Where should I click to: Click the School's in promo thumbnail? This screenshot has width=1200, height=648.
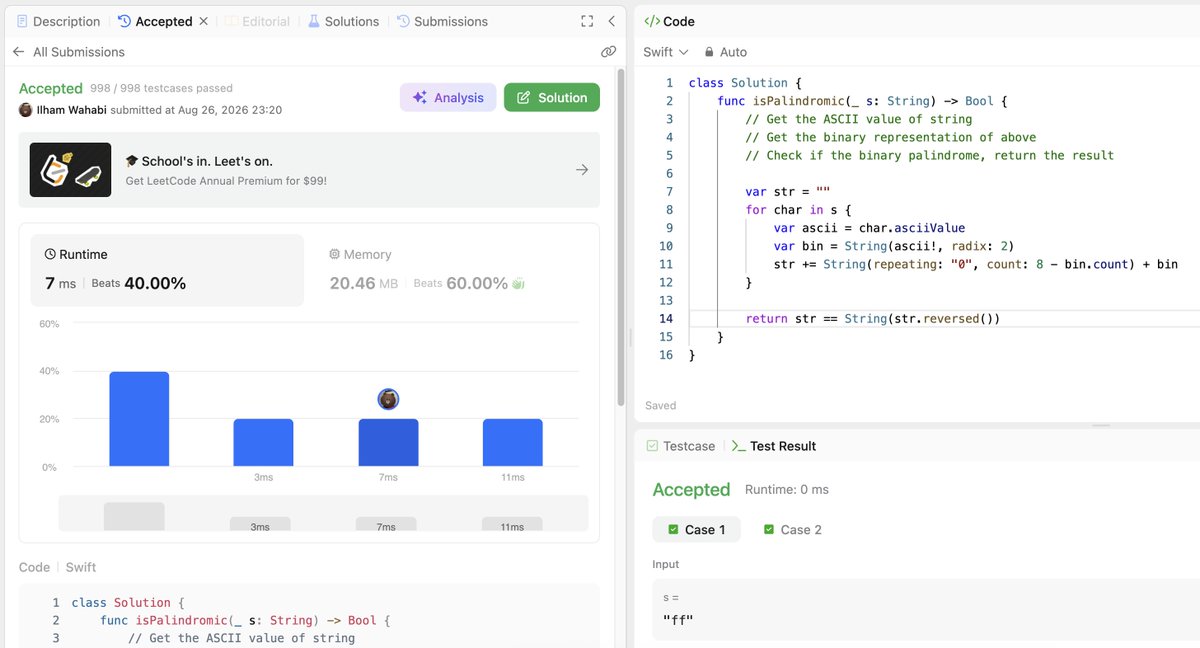(70, 170)
